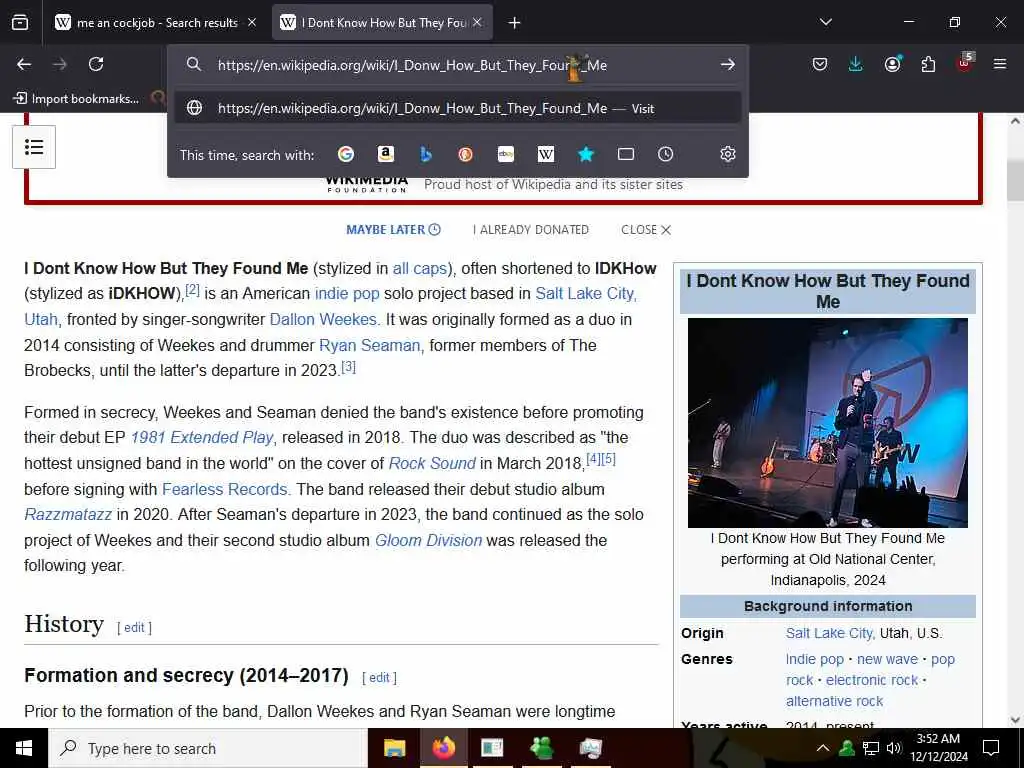Click the Go arrow in address bar
The image size is (1024, 768).
(728, 65)
